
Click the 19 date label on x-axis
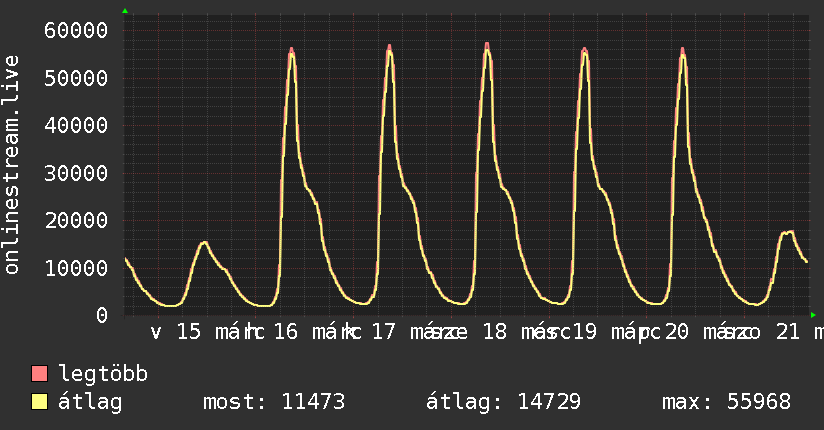584,332
